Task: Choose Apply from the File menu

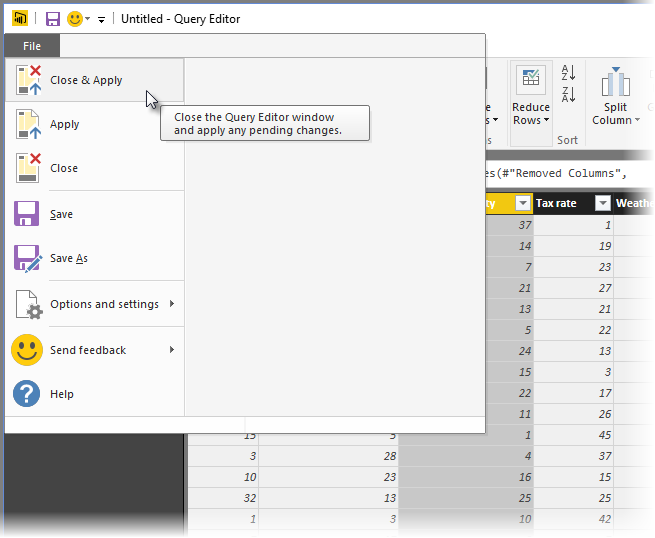Action: point(65,125)
